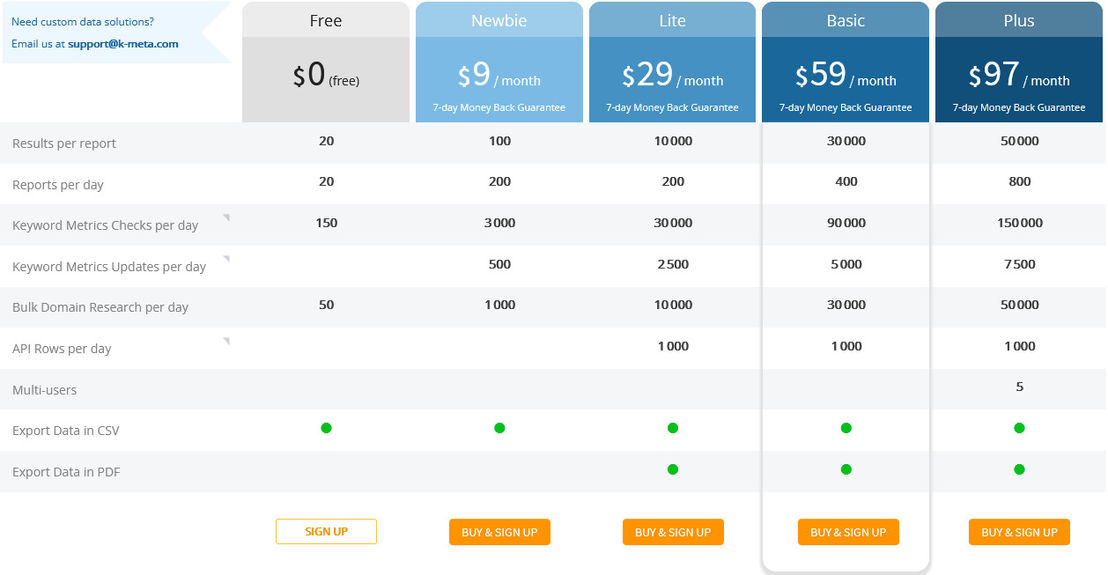Click BUY & SIGN UP for Plus plan
This screenshot has width=1108, height=575.
coord(1019,532)
